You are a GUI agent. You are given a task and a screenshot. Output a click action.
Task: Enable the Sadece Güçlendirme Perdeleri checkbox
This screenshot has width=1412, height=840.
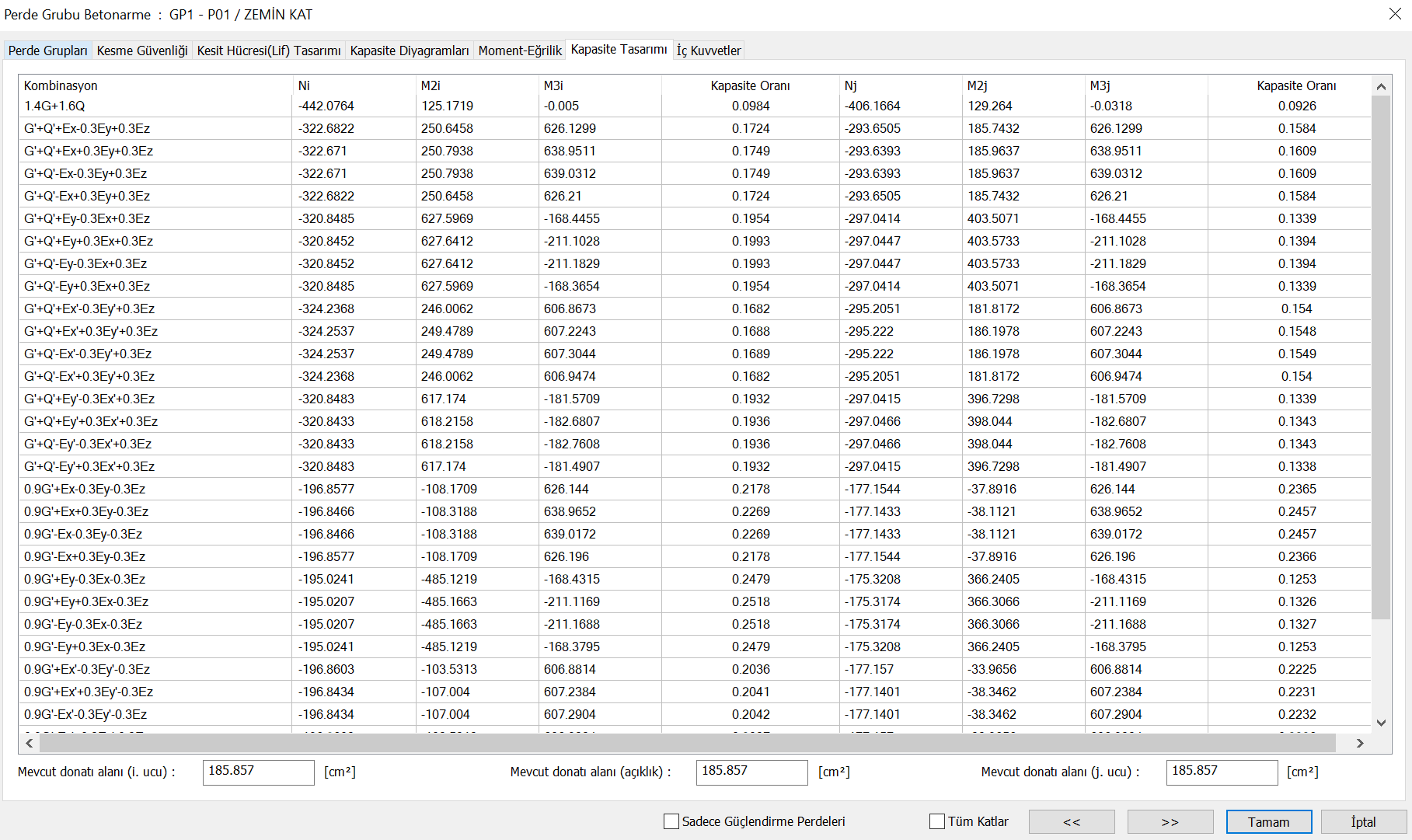671,821
